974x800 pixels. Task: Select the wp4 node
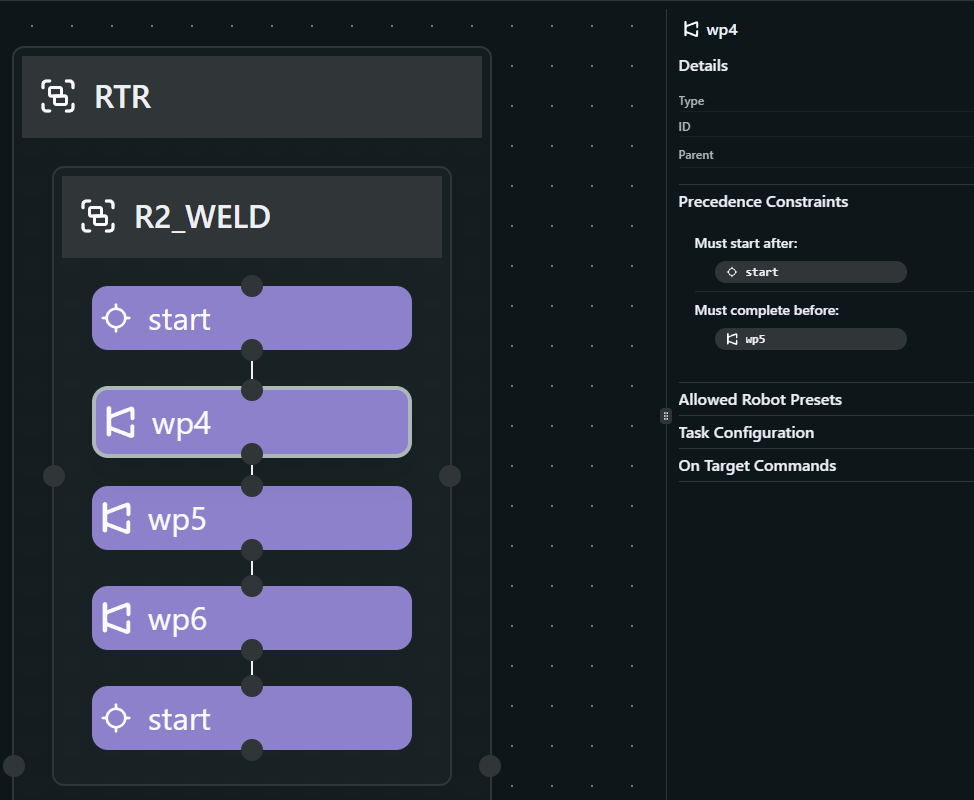252,422
